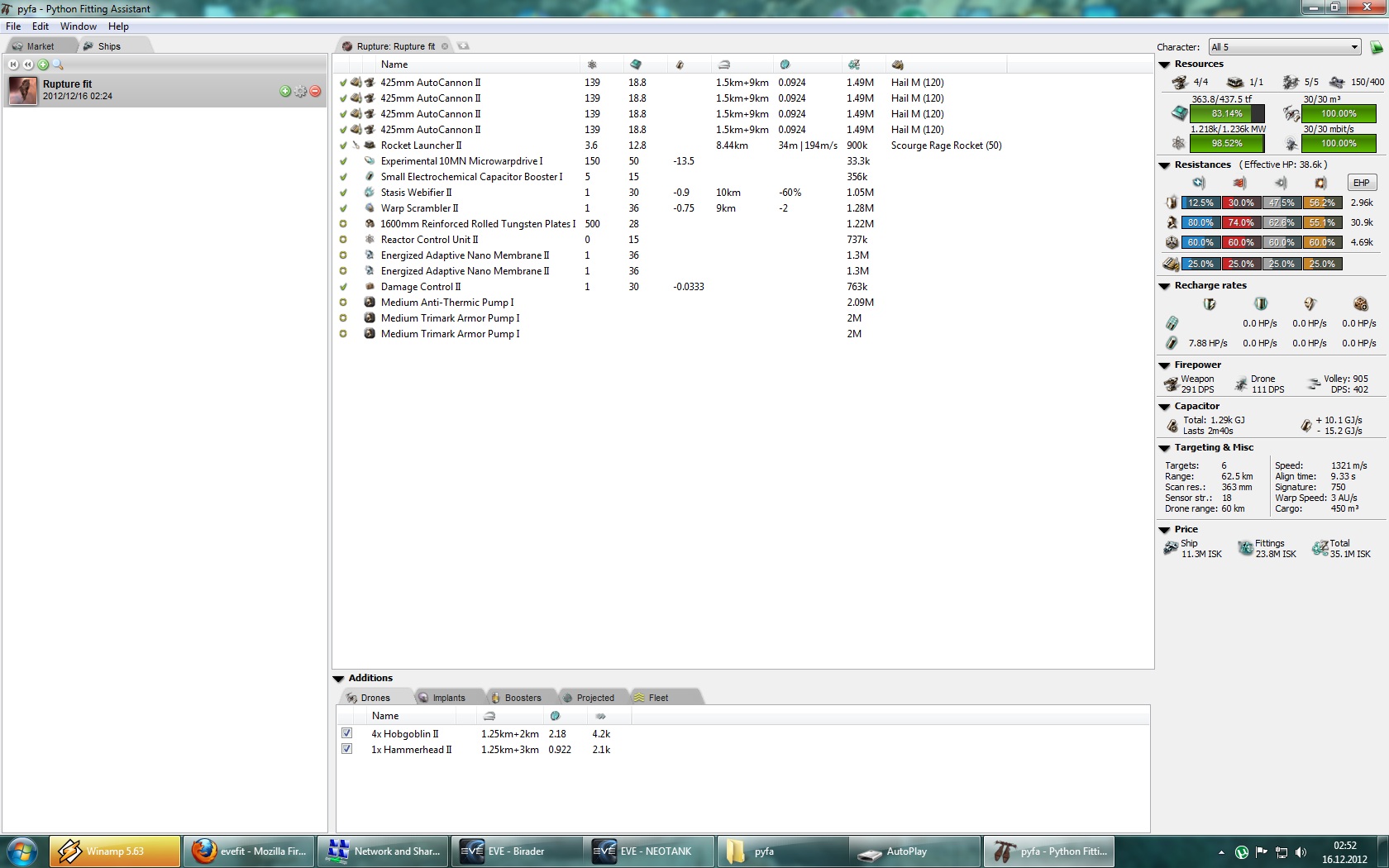Toggle Reactor Control Unit II state indicator
This screenshot has width=1389, height=868.
(x=343, y=240)
